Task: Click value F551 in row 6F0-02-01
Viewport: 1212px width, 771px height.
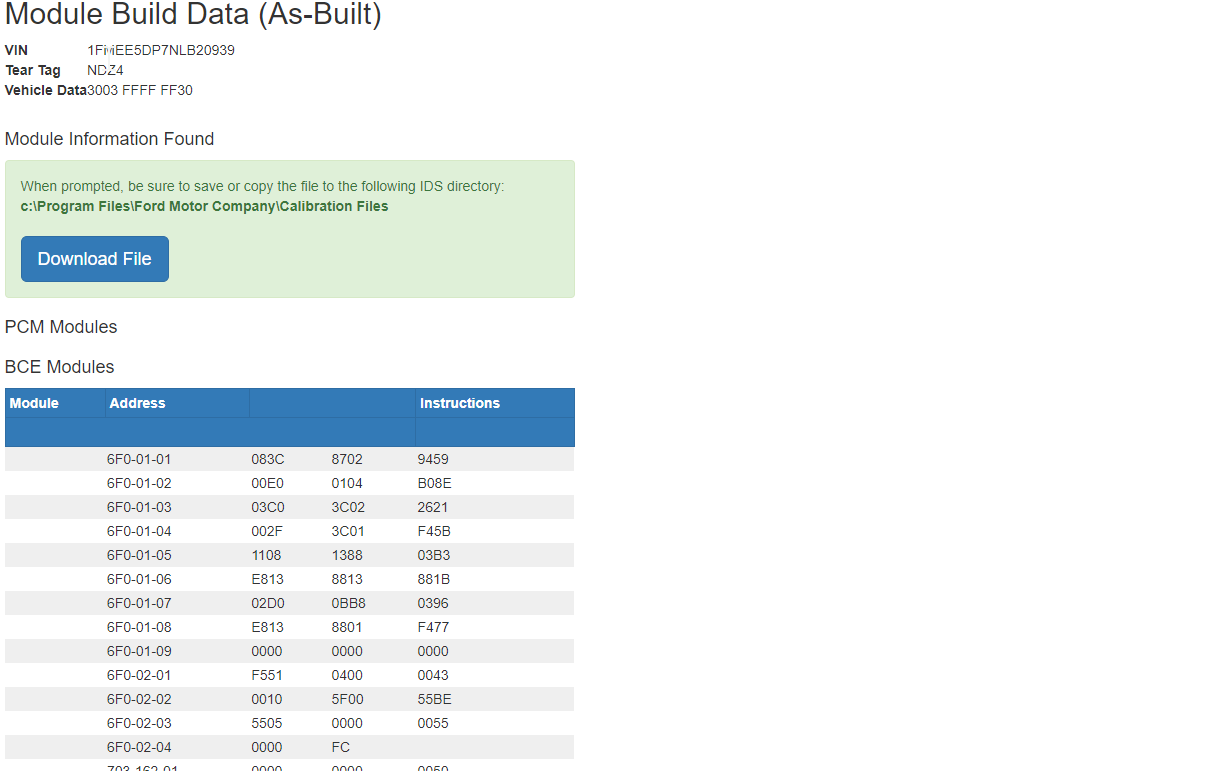Action: [x=267, y=675]
